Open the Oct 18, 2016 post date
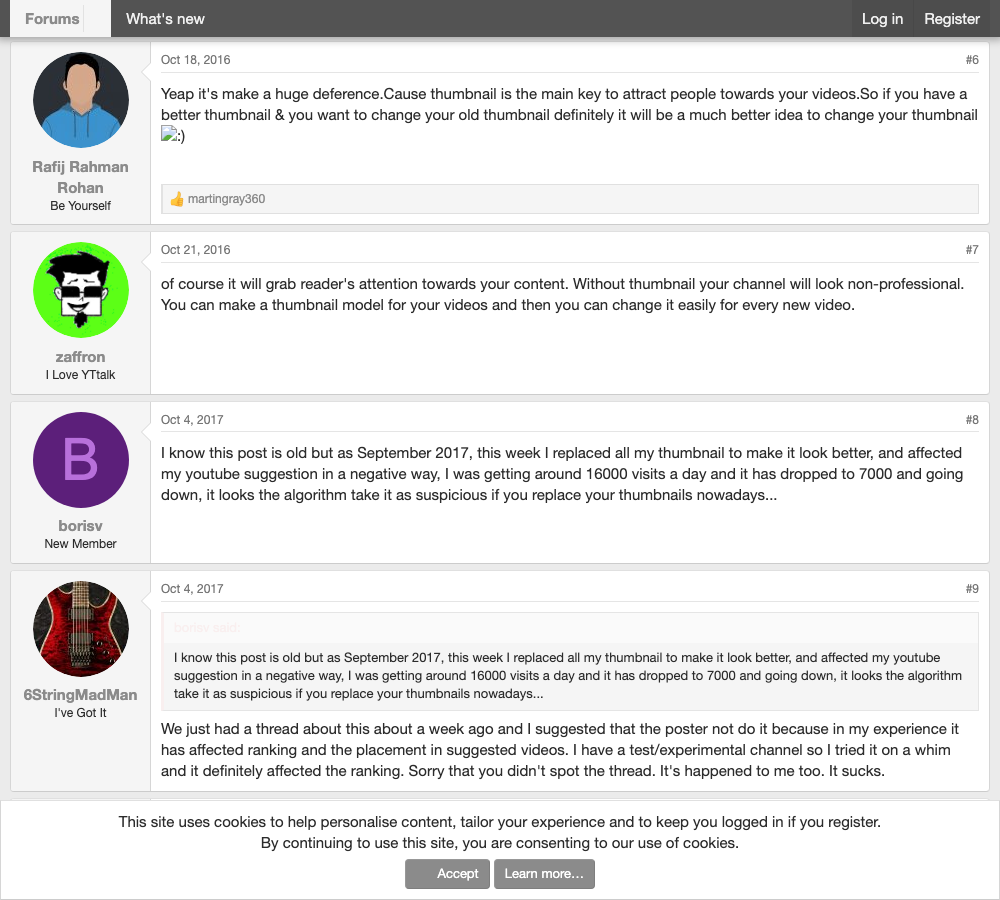Image resolution: width=1000 pixels, height=900 pixels. [x=195, y=60]
